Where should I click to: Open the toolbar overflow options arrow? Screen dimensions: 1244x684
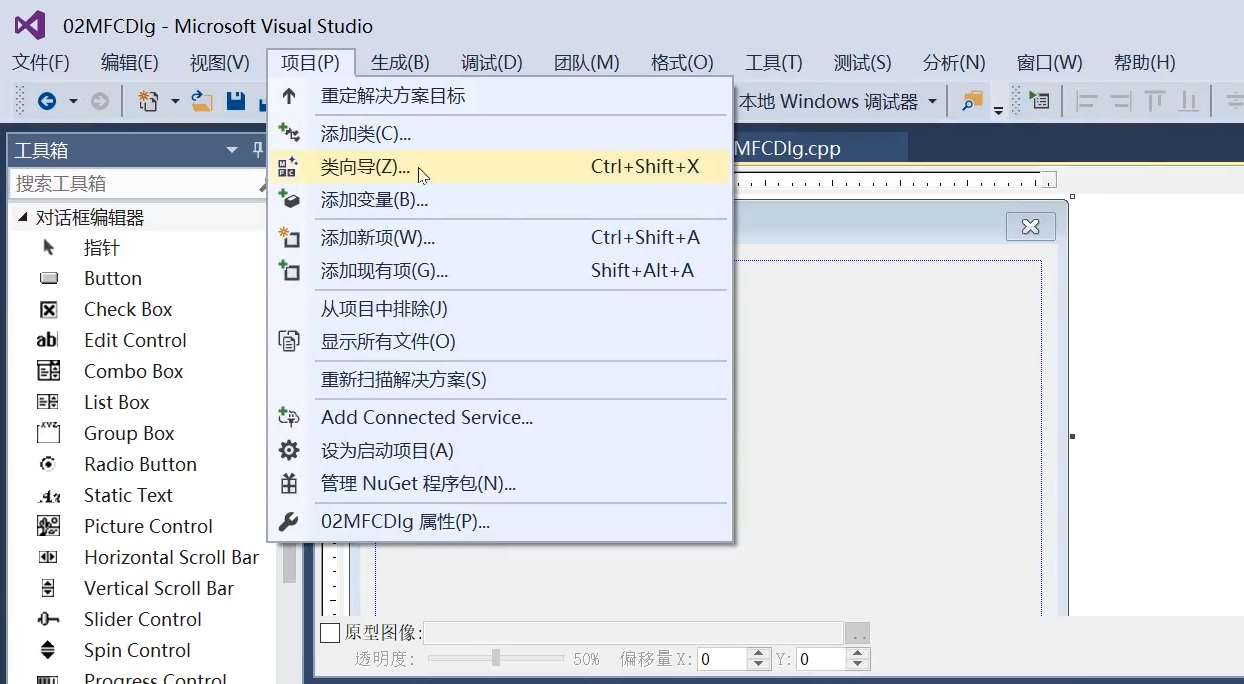[x=998, y=108]
